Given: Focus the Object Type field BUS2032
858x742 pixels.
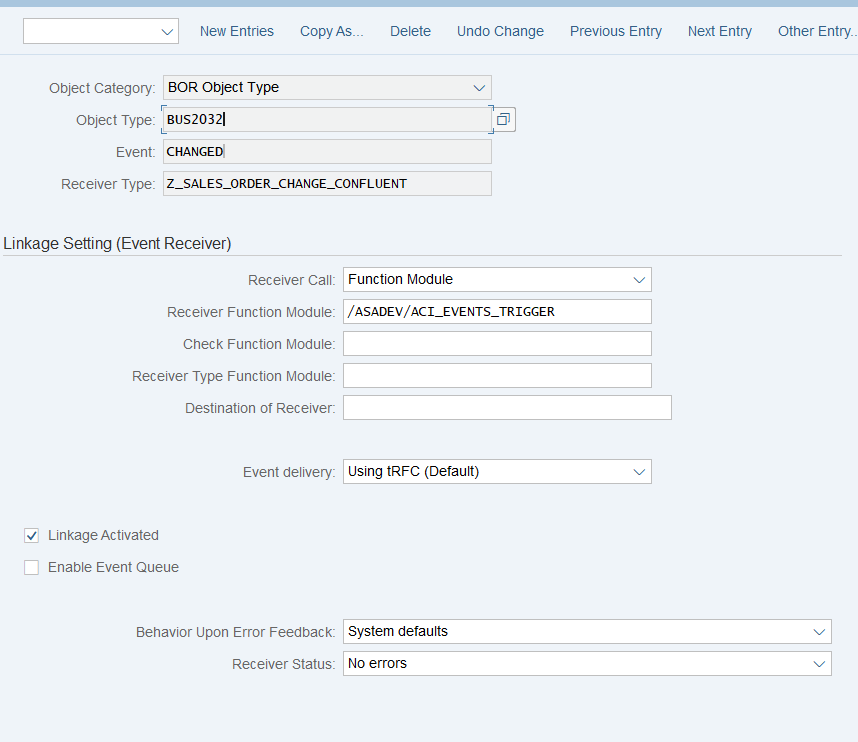Looking at the screenshot, I should coord(327,119).
